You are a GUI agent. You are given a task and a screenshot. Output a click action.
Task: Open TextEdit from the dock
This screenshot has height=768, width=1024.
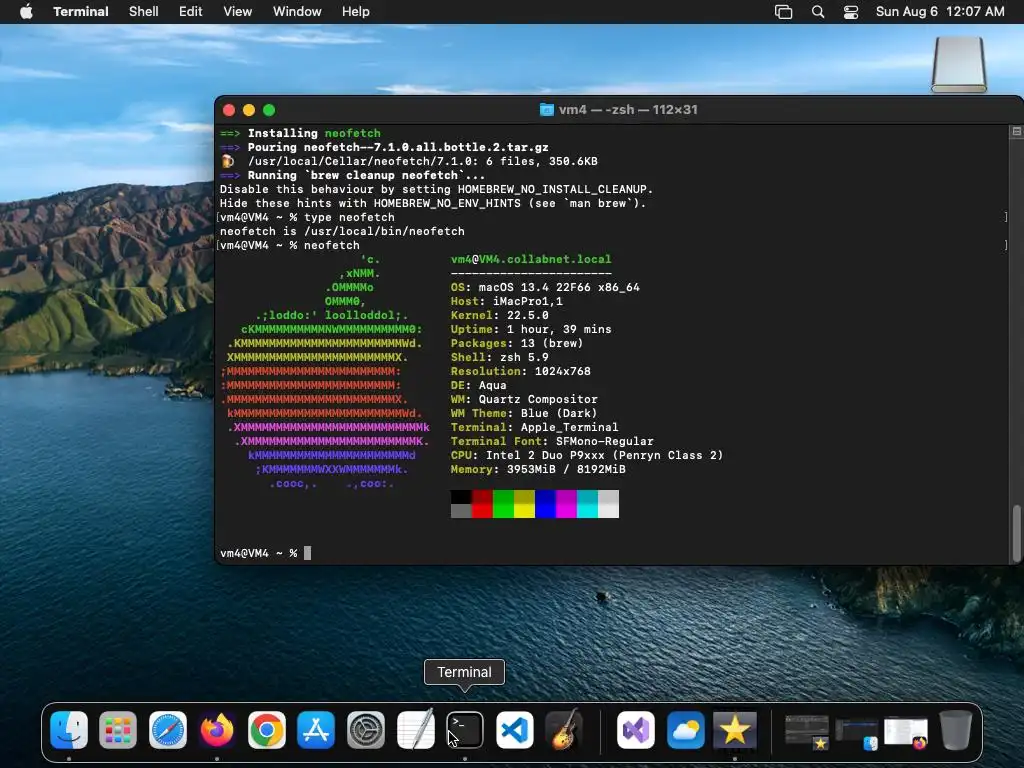415,729
